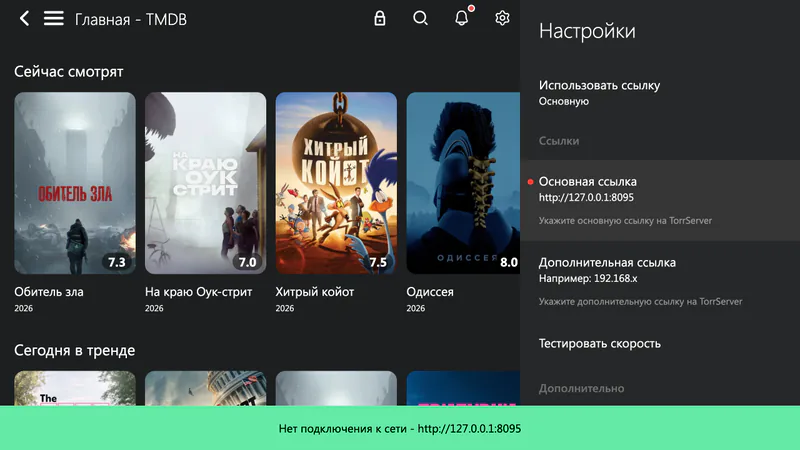Click the Обитель зла title text

pos(49,292)
